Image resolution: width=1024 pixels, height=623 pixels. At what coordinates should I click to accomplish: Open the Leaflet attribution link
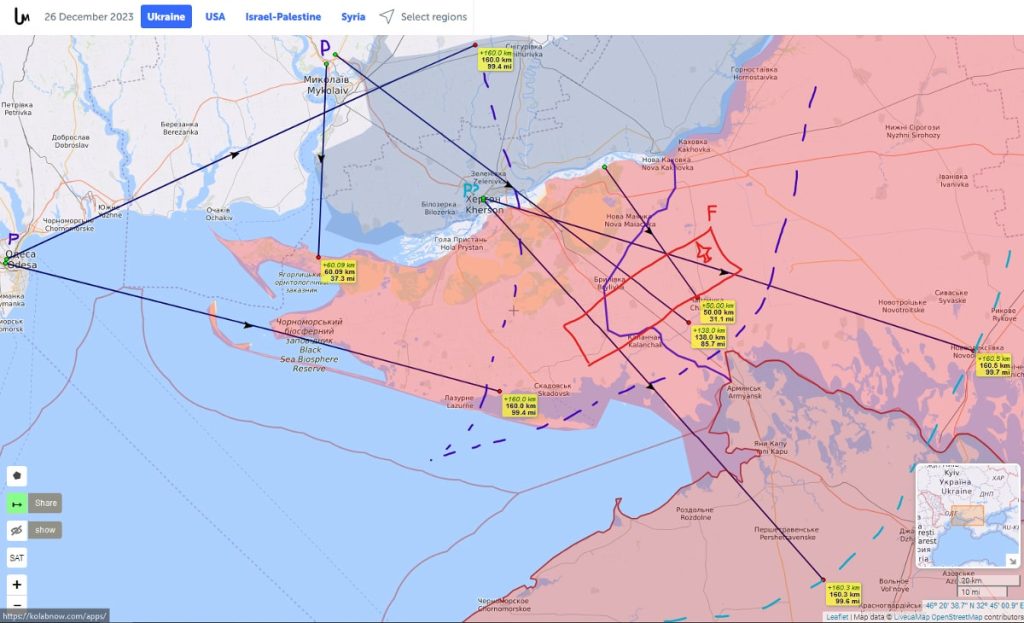coord(836,617)
